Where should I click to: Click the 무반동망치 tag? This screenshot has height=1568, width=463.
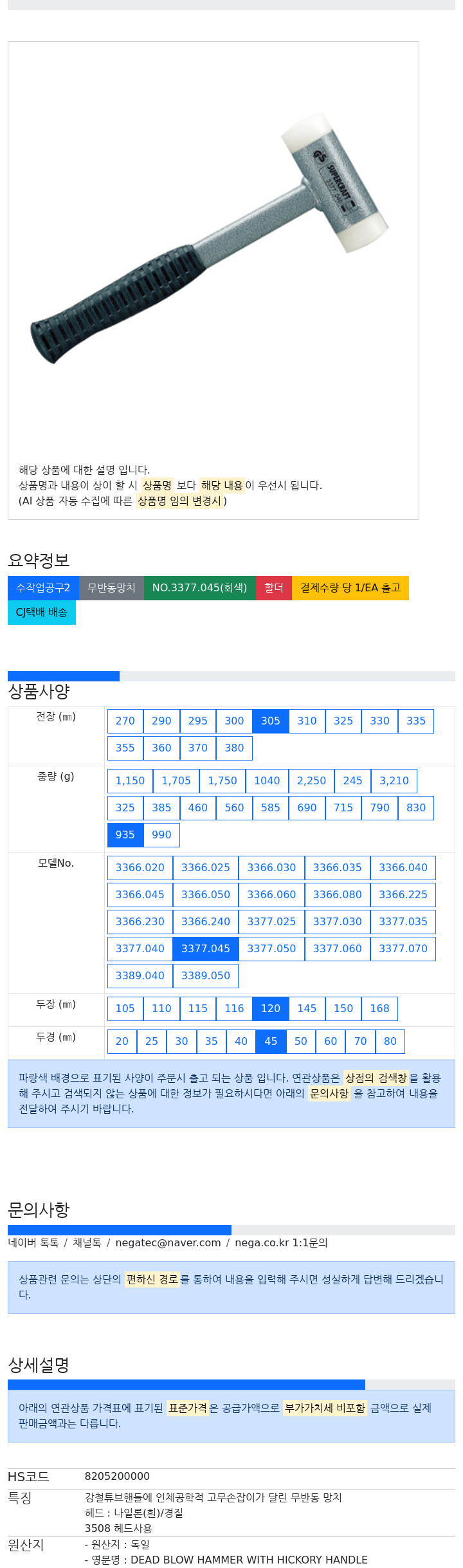111,588
